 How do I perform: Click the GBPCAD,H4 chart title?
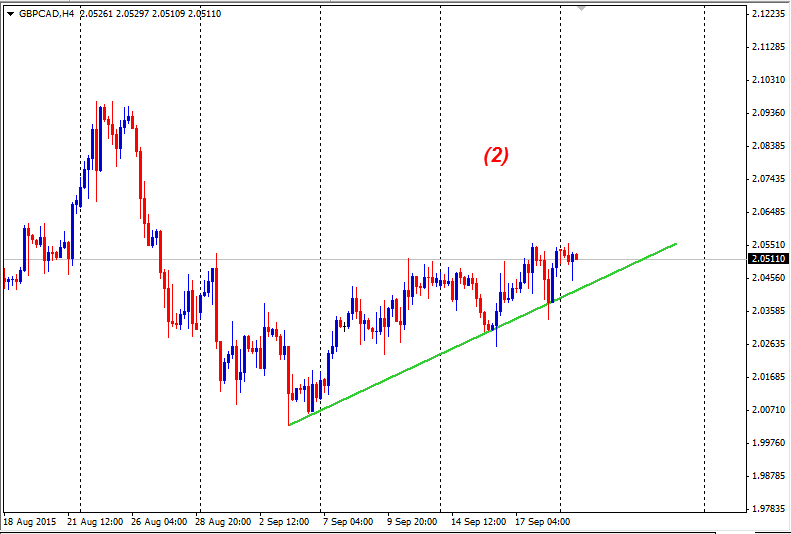pos(46,14)
